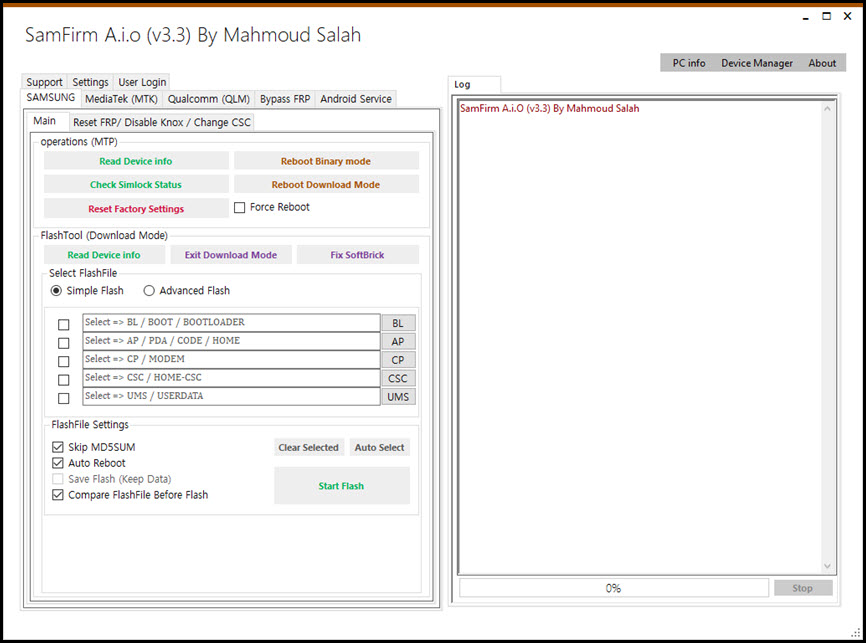Screen dimensions: 866x643
Task: Toggle the Skip MD5SUM checkbox
Action: coord(58,447)
